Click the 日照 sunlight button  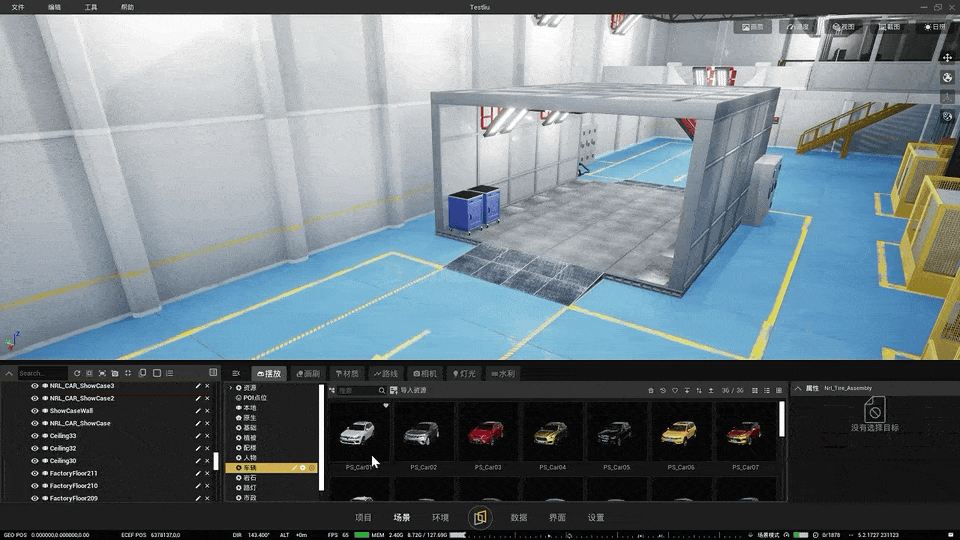[x=934, y=27]
